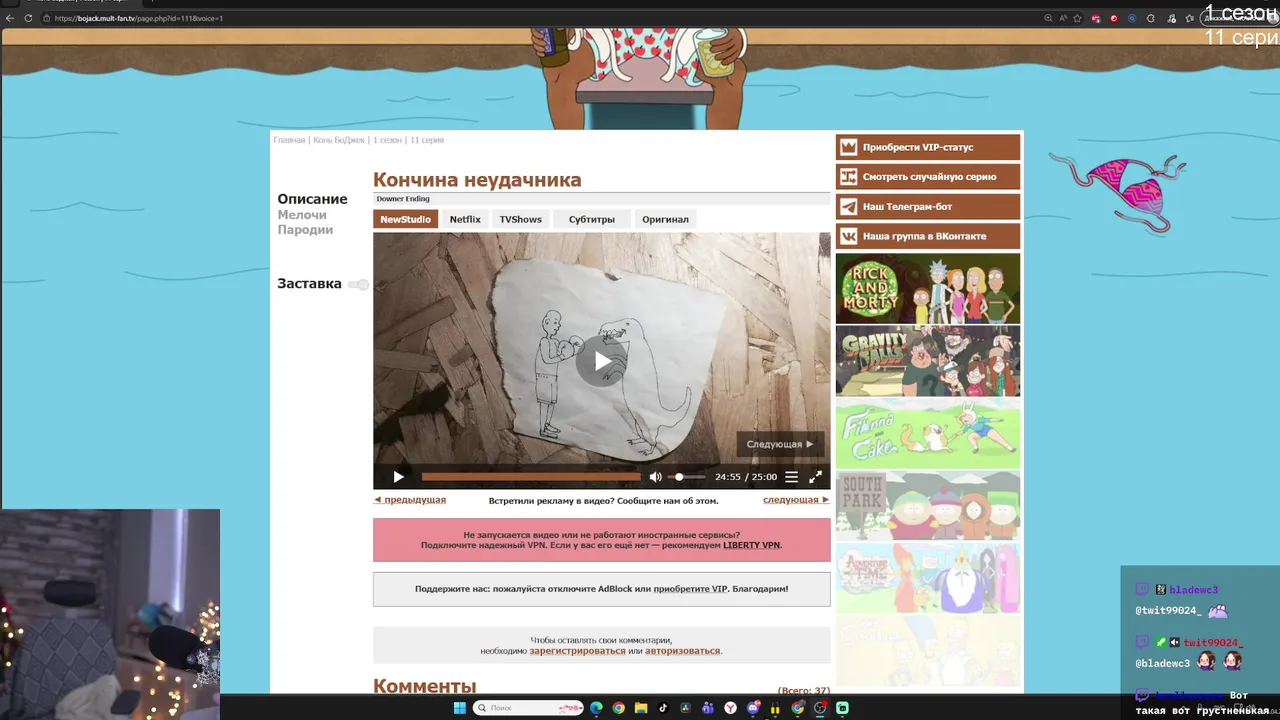Click the зарегистрироваться link

click(577, 651)
